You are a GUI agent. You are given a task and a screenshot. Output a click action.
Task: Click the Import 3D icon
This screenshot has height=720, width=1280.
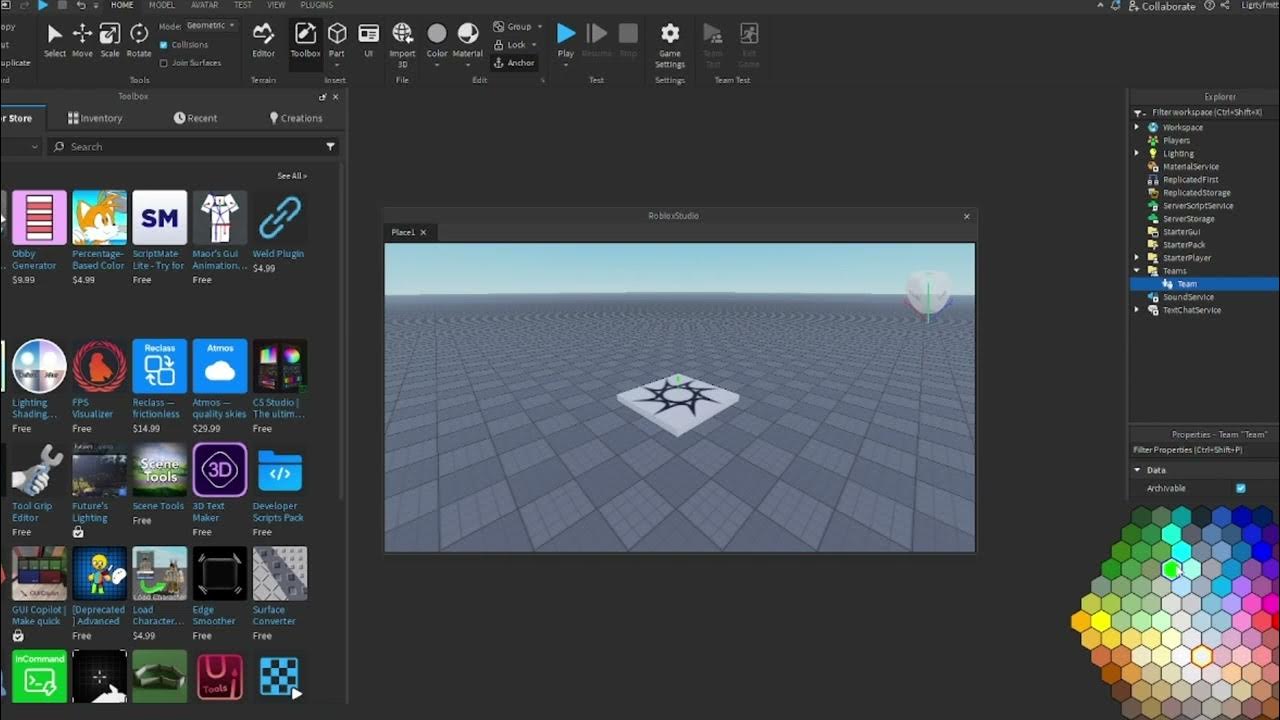(x=402, y=33)
